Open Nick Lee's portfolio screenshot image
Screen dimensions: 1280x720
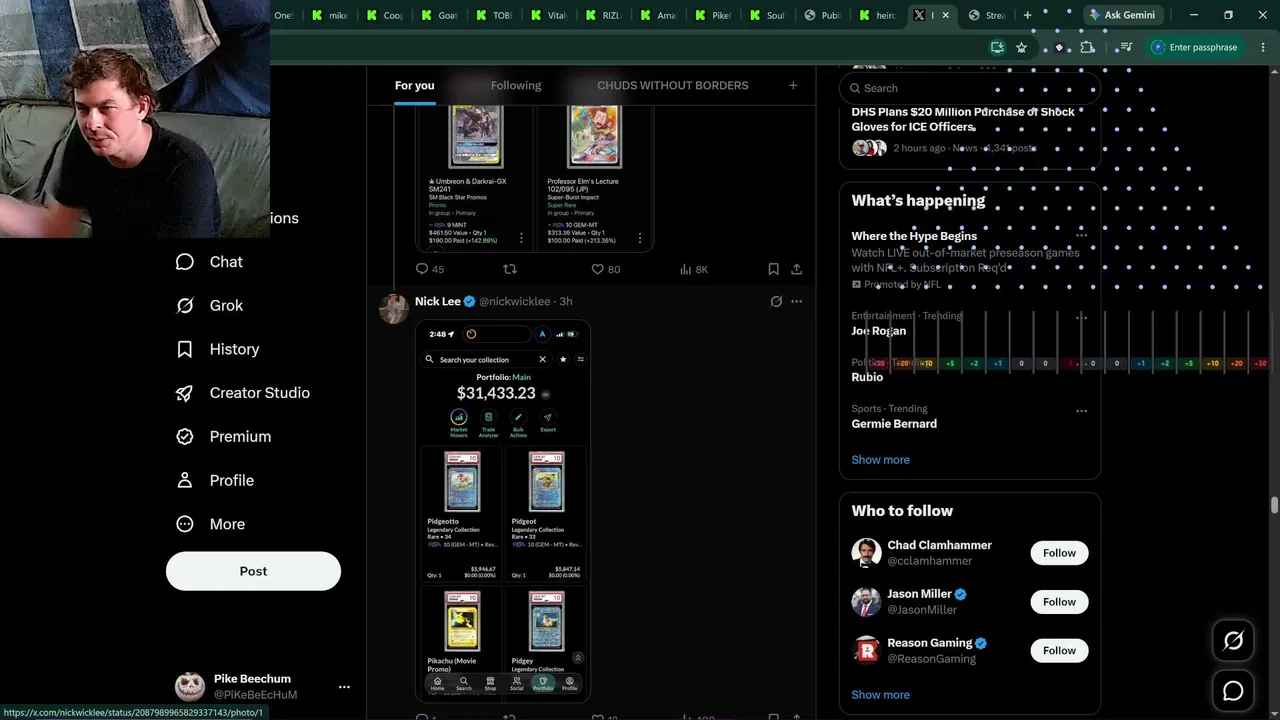503,510
